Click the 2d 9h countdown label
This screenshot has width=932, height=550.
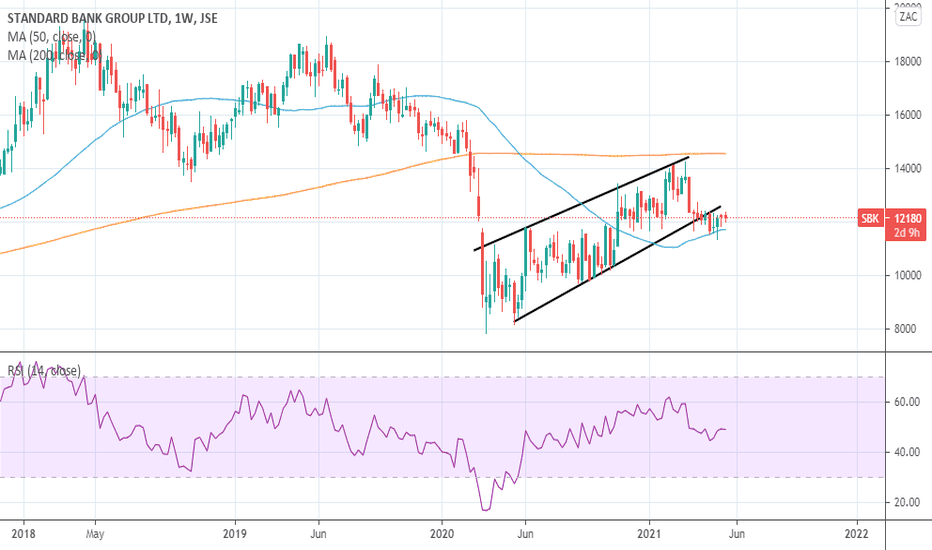tap(908, 232)
